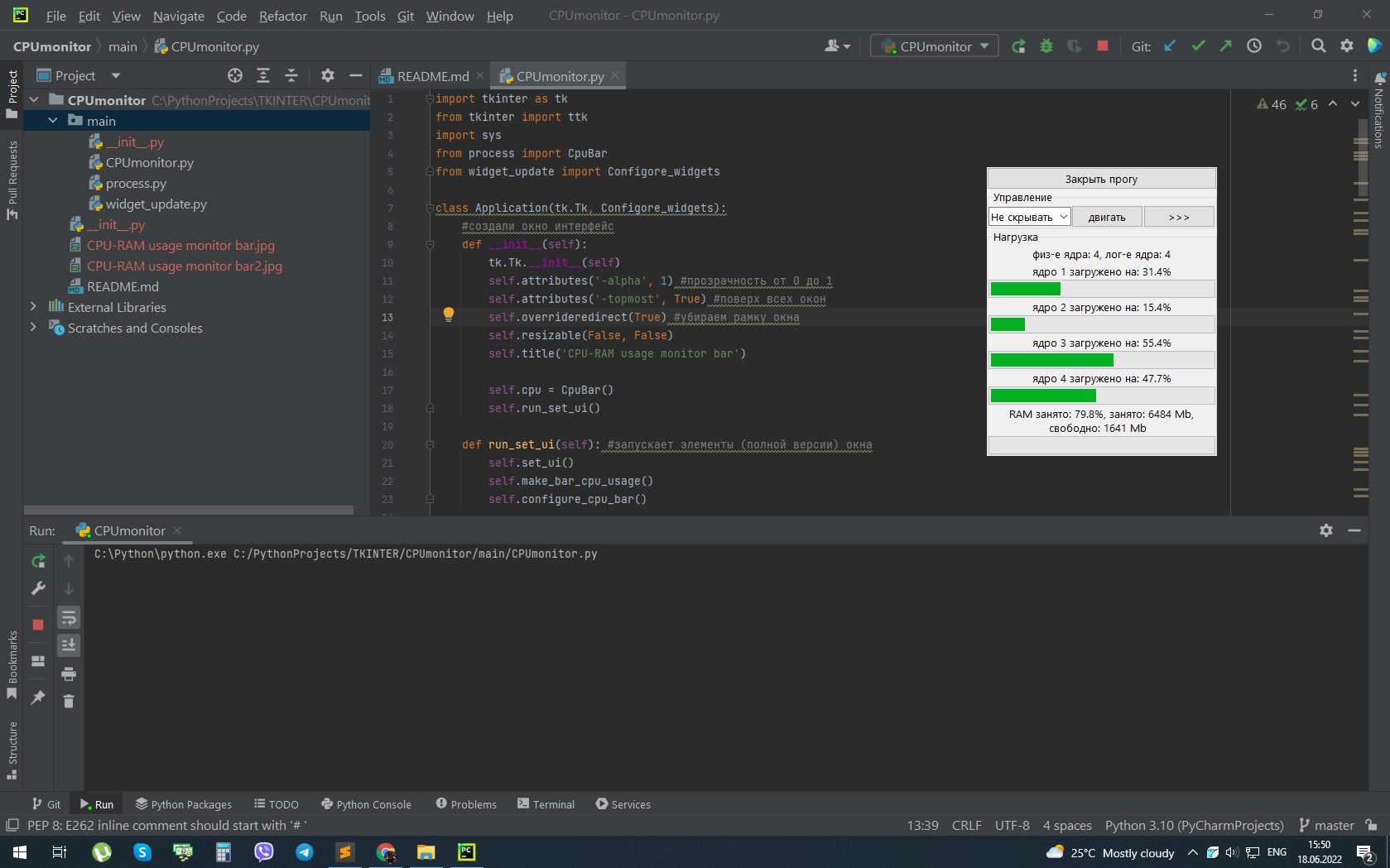
Task: Click the Git Commit checkmark icon
Action: [1198, 46]
